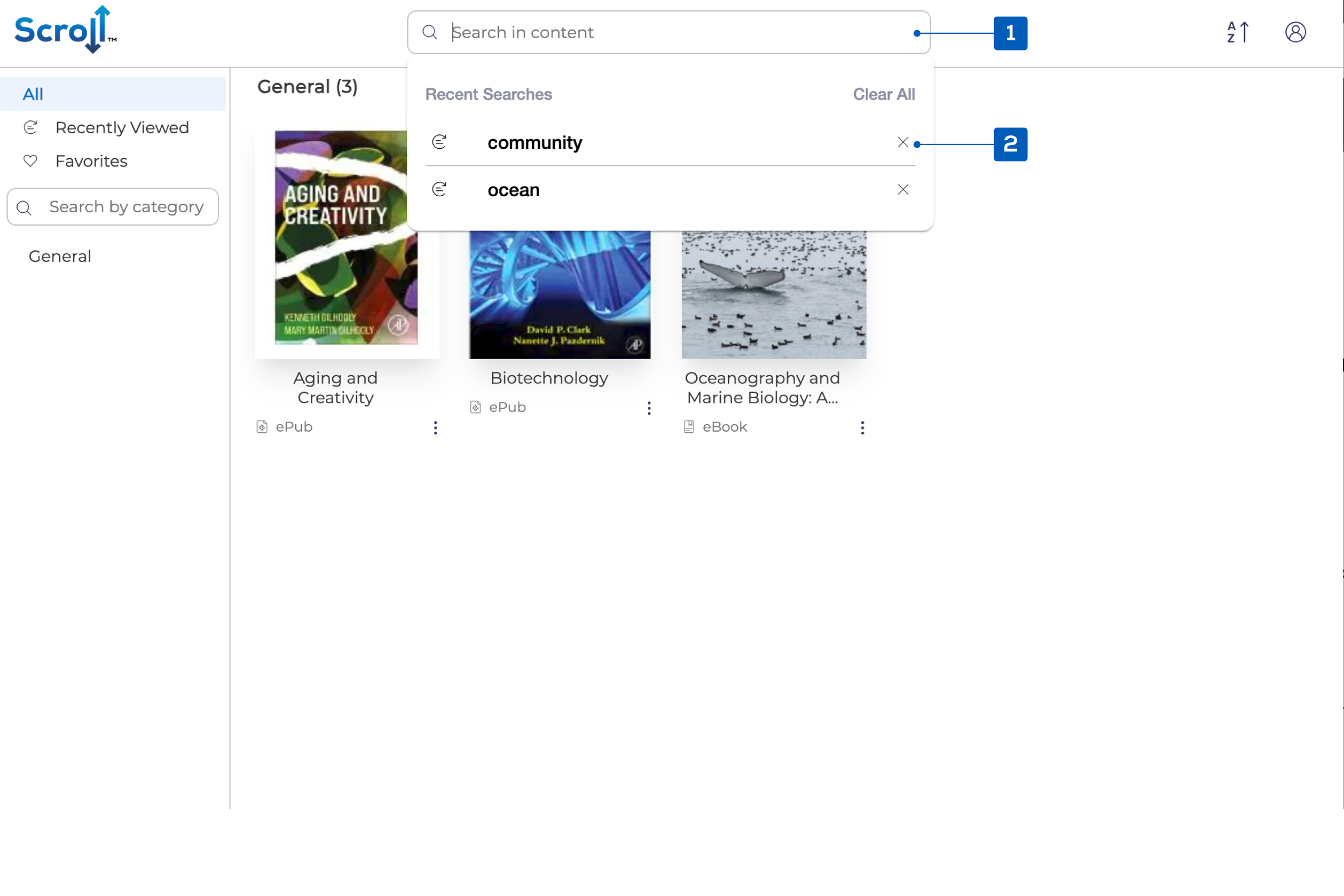Viewport: 1344px width, 896px height.
Task: Click the Search by category field
Action: click(126, 207)
